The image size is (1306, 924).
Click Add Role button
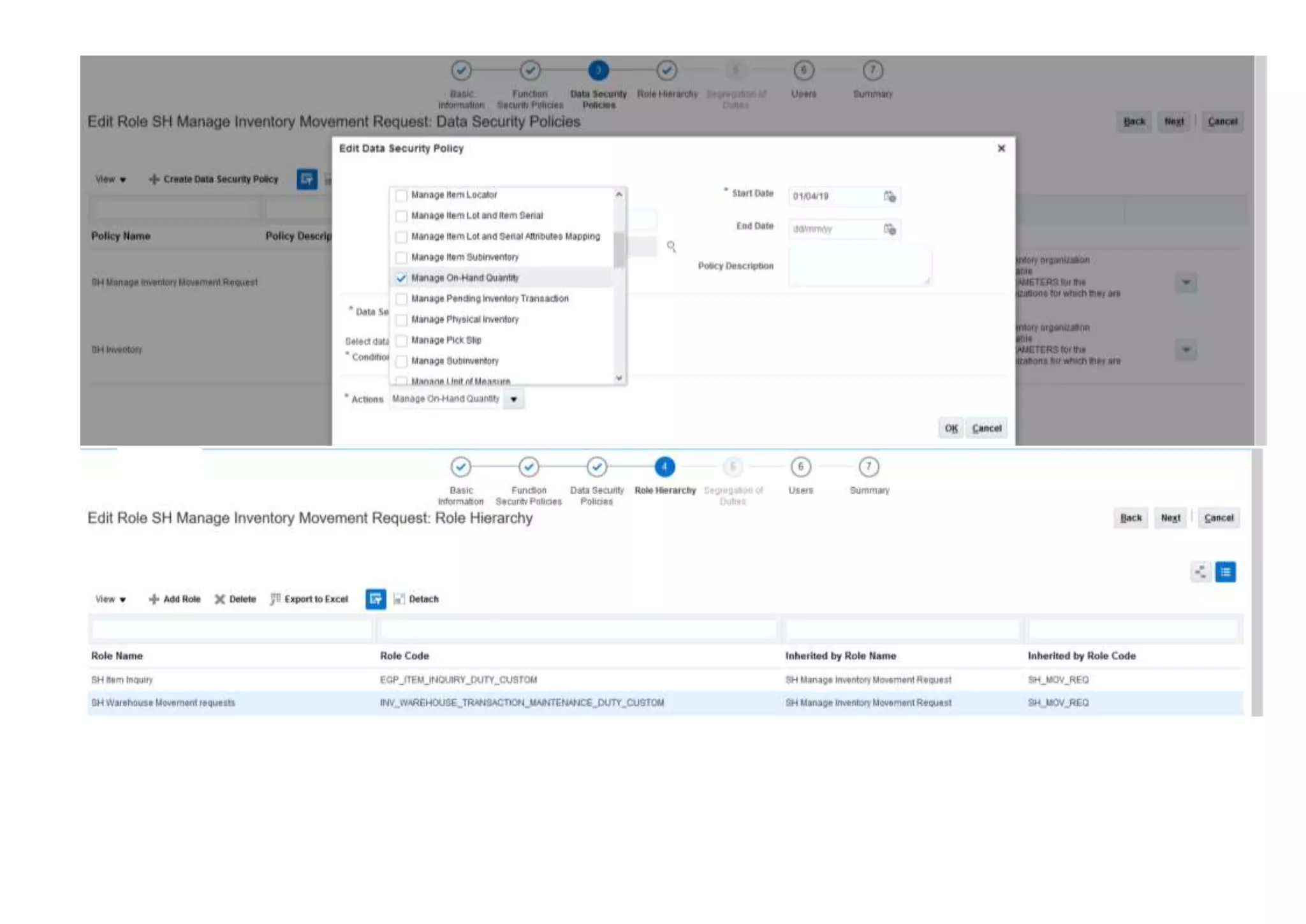[175, 599]
